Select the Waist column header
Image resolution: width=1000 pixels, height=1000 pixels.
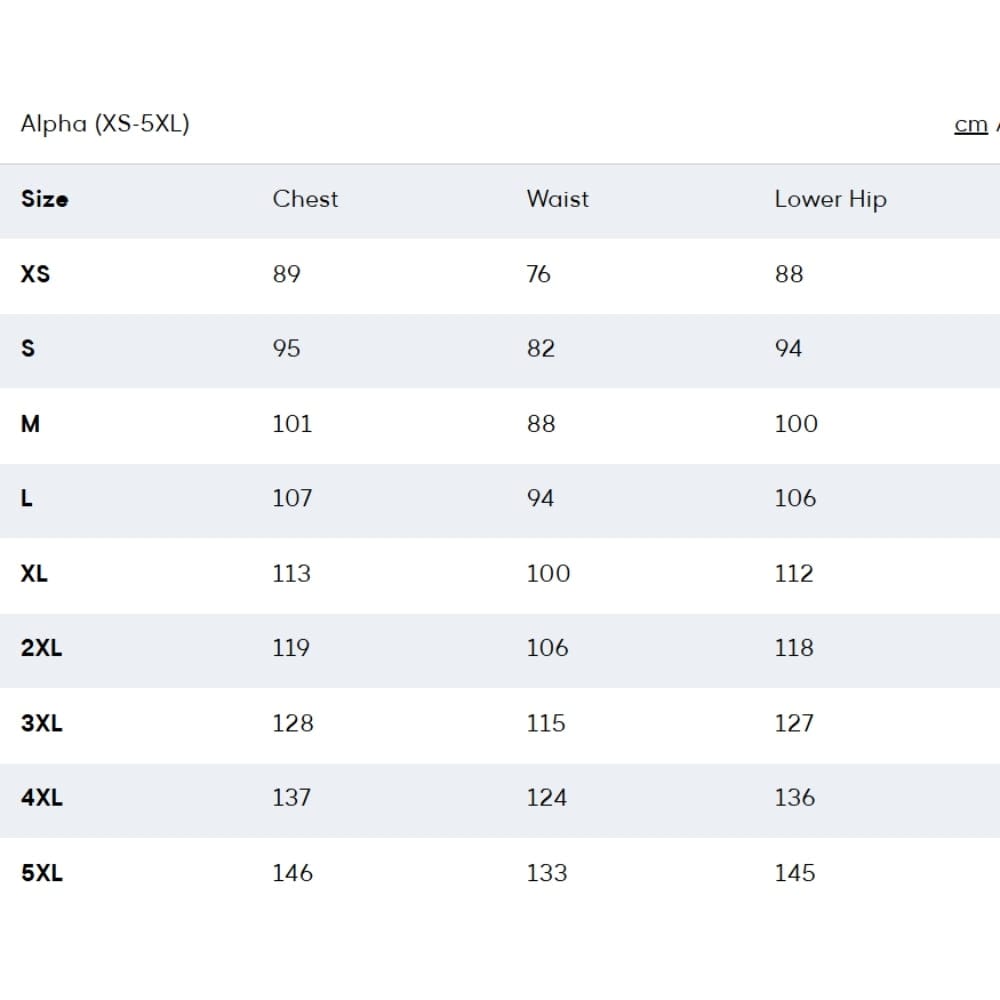(x=557, y=199)
